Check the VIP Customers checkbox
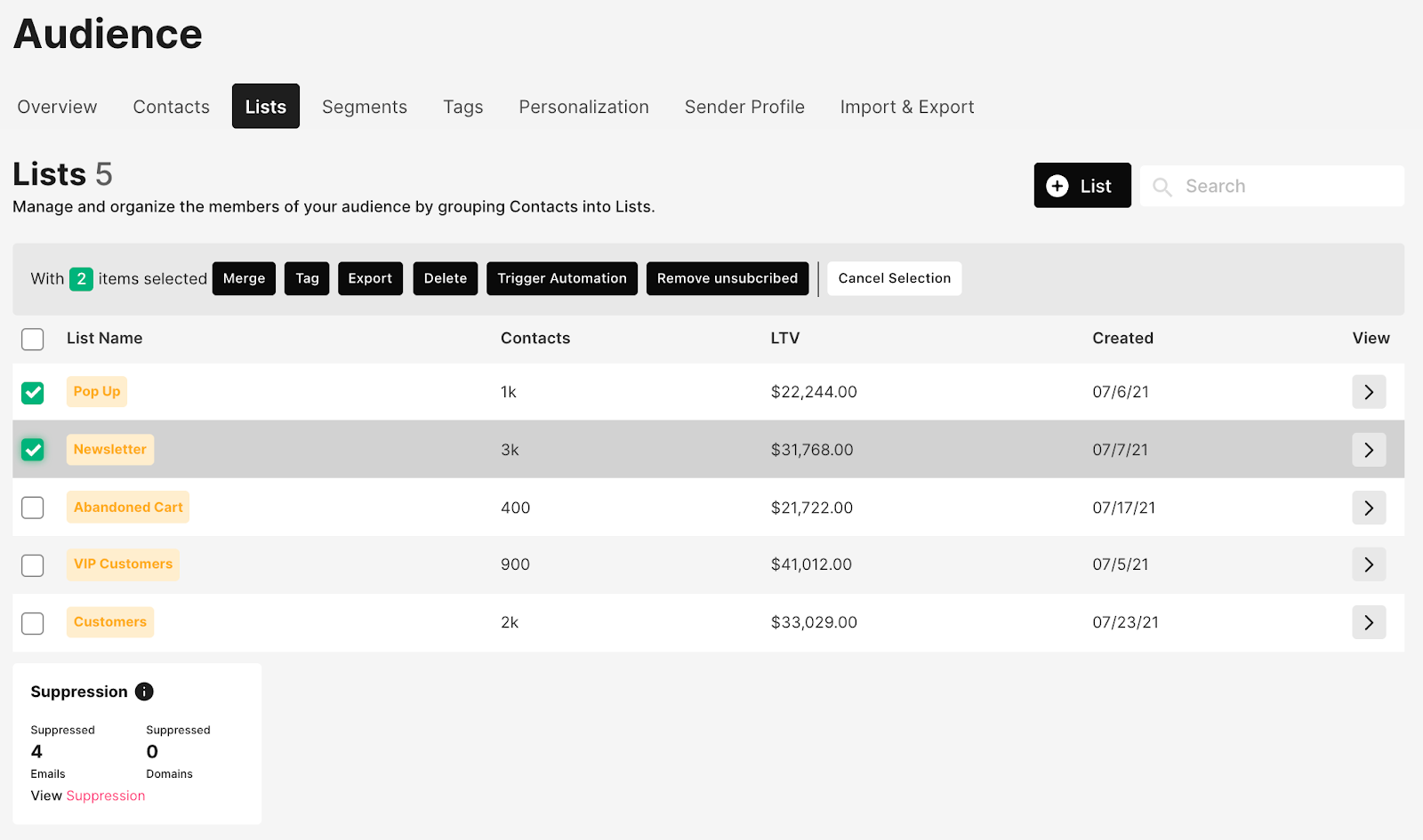This screenshot has width=1423, height=840. pos(33,565)
